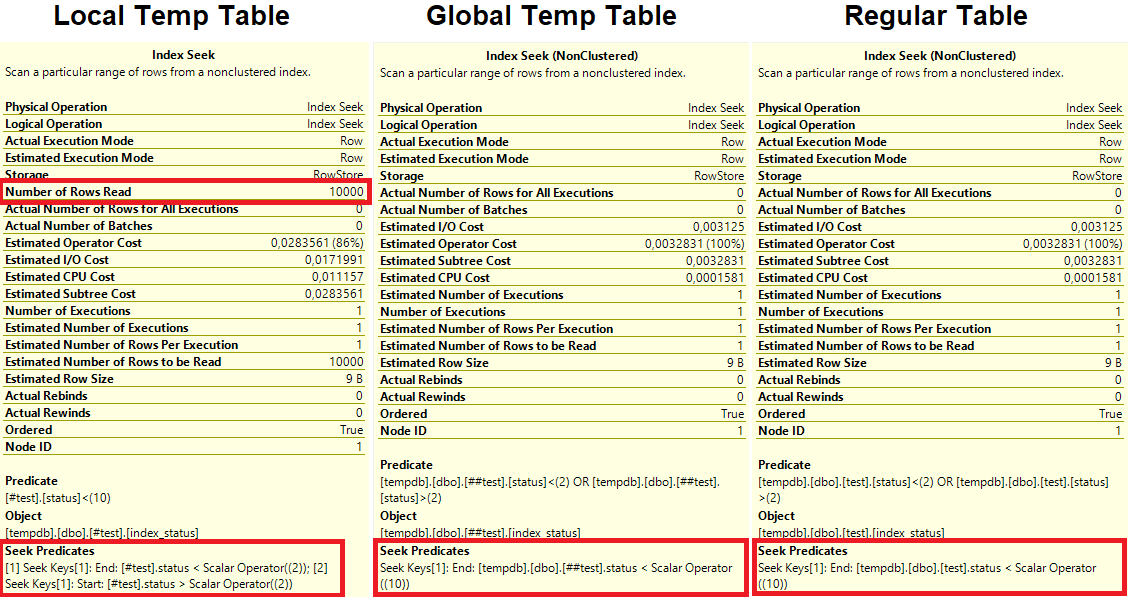The image size is (1128, 602).
Task: Click the Seek Predicates box under Global Temp Table
Action: pyautogui.click(x=560, y=566)
